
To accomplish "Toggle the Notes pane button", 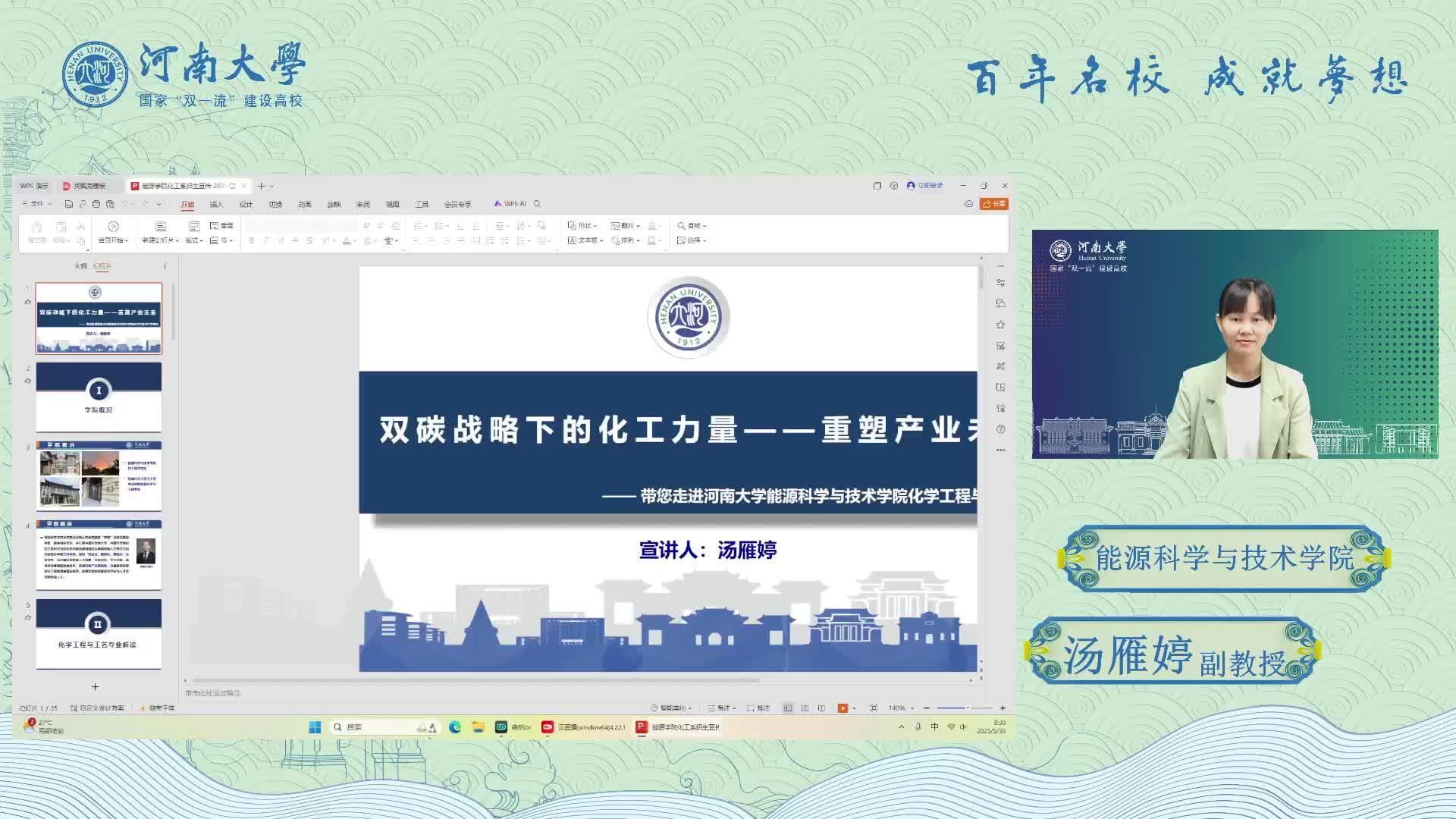I will point(721,708).
